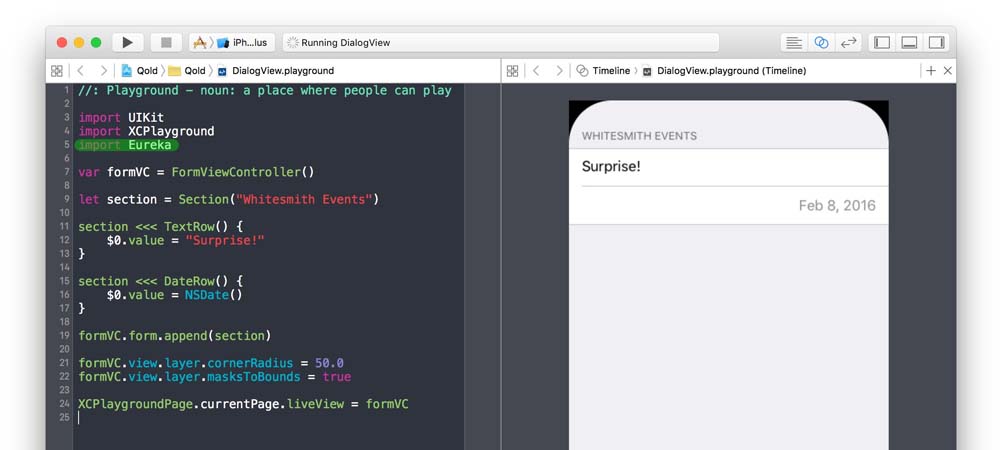Open DialogView.playground (Timeline) breadcrumb

pos(724,71)
